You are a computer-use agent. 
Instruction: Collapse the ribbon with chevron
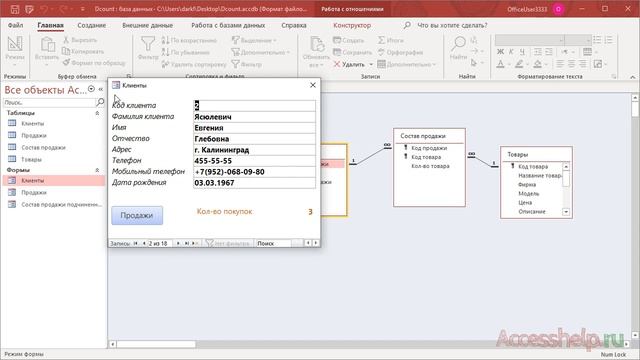(633, 77)
